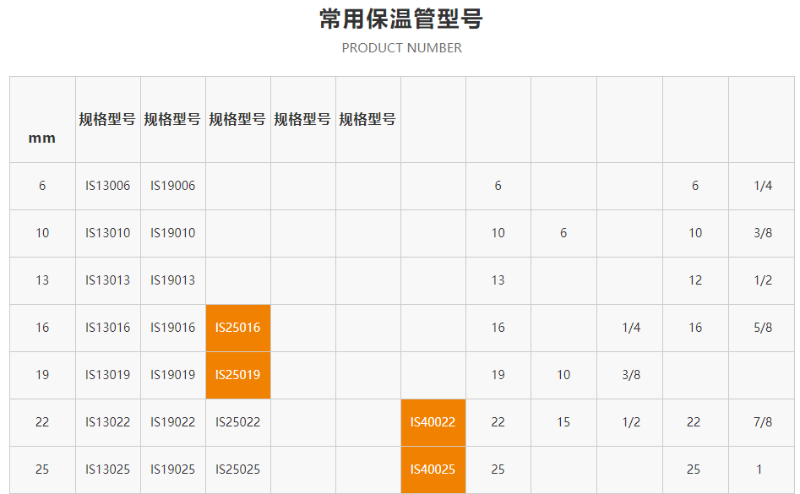
Task: Click the orange IS25016 cell
Action: point(237,328)
